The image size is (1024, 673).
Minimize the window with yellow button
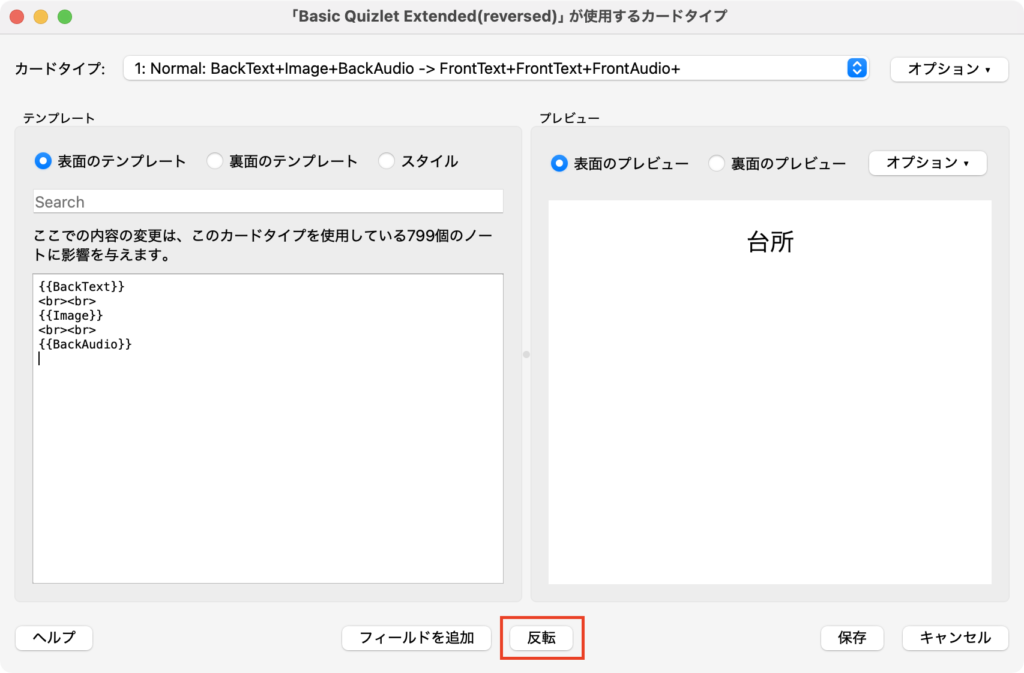tap(41, 17)
